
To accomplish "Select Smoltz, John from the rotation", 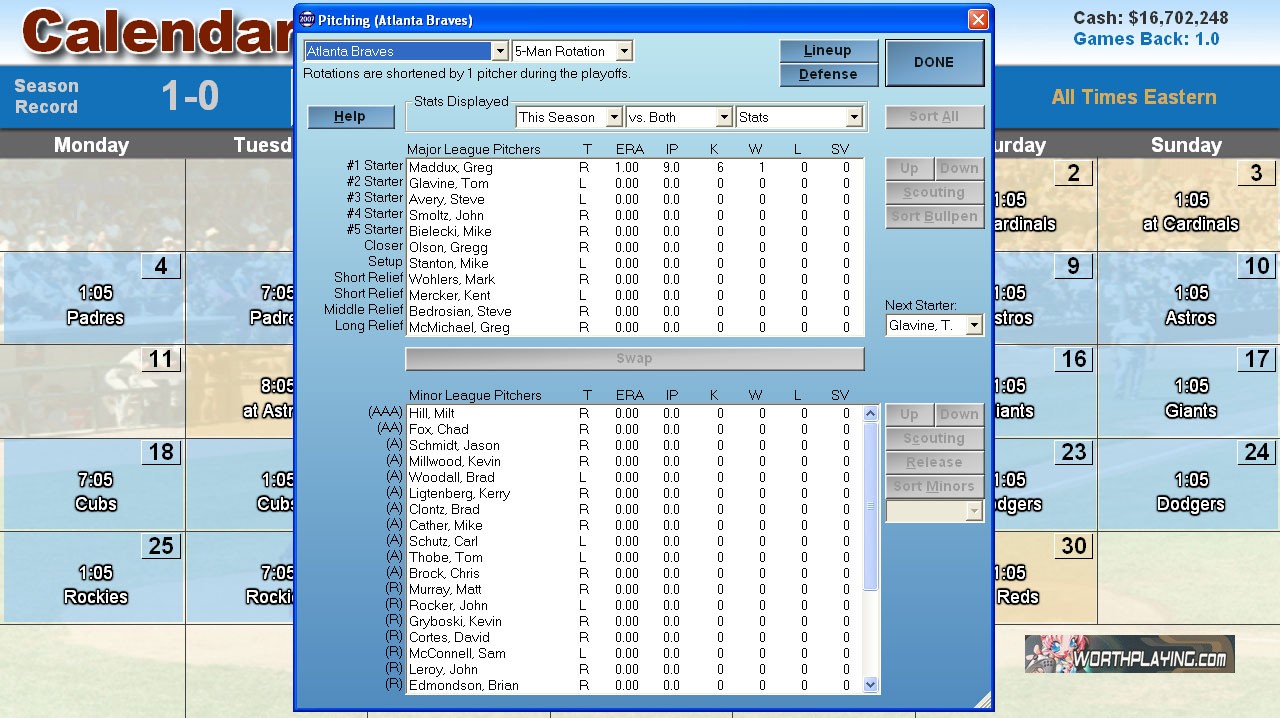I will (446, 215).
